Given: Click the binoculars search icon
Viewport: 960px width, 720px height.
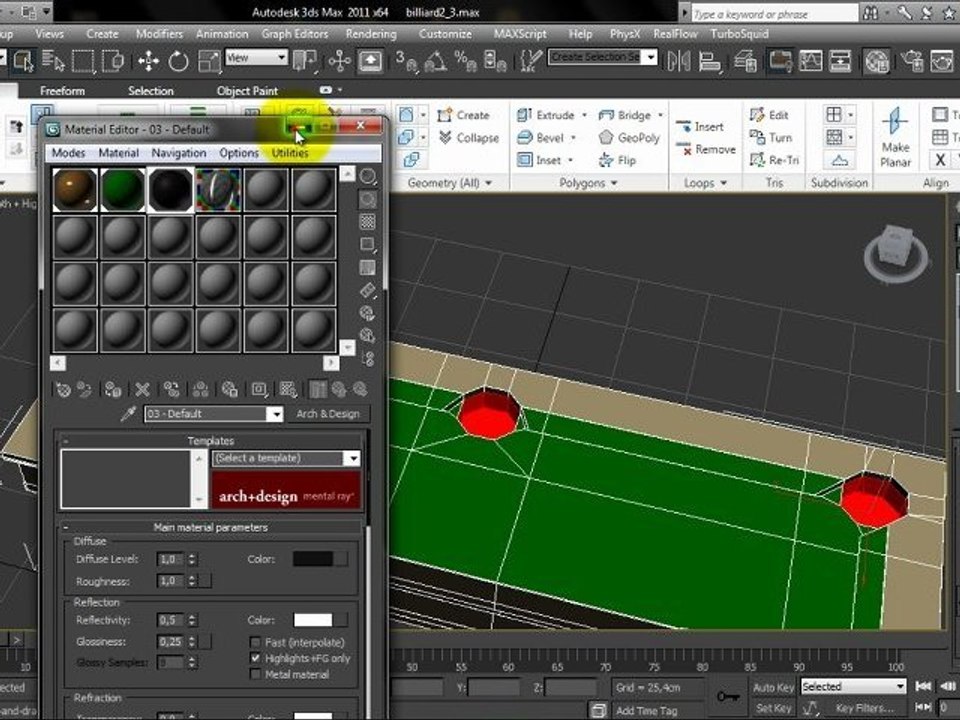Looking at the screenshot, I should coord(871,13).
